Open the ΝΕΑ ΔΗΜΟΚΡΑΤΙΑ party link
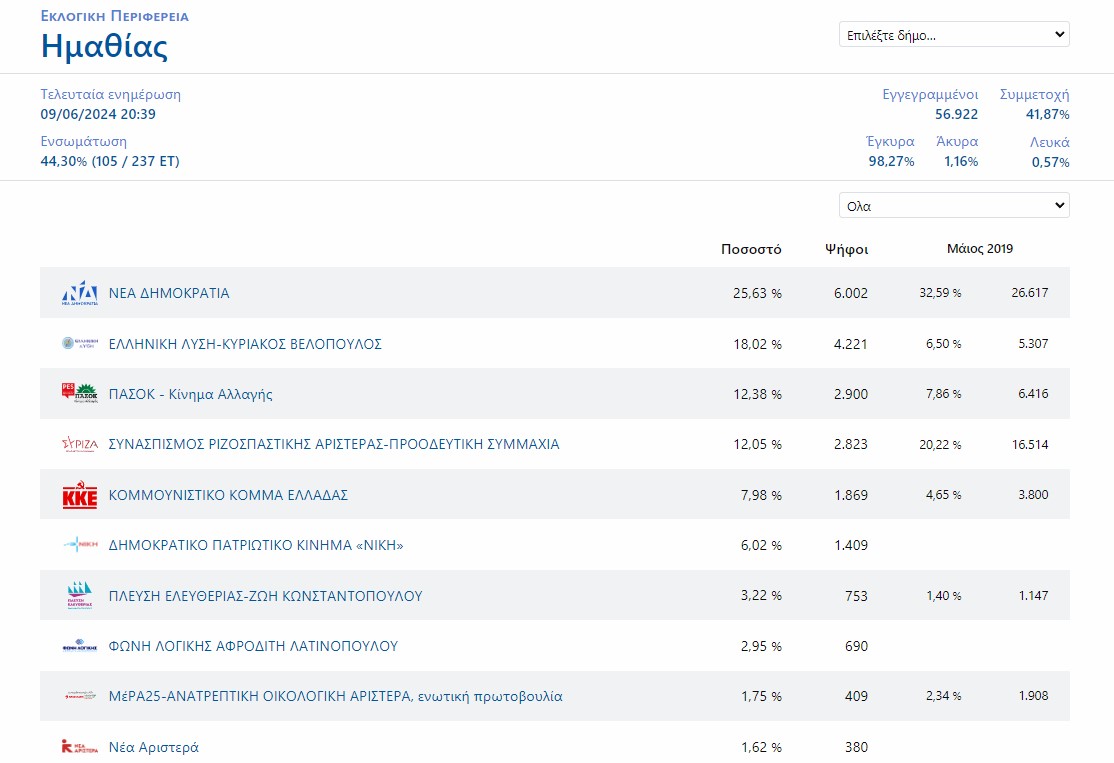 tap(169, 293)
